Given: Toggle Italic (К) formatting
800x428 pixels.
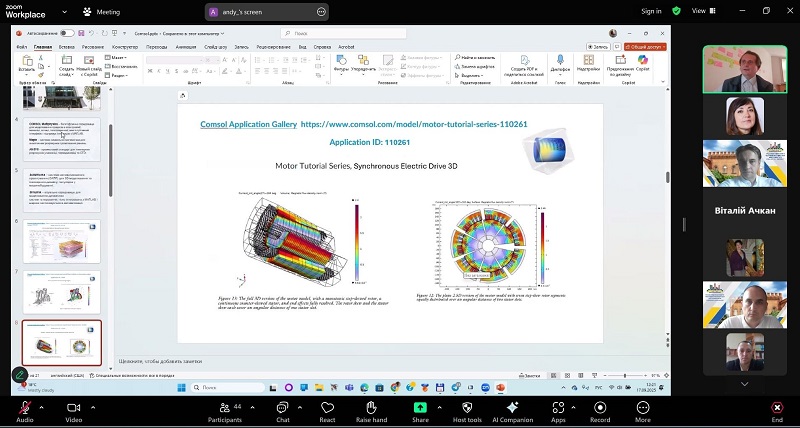Looking at the screenshot, I should (159, 71).
